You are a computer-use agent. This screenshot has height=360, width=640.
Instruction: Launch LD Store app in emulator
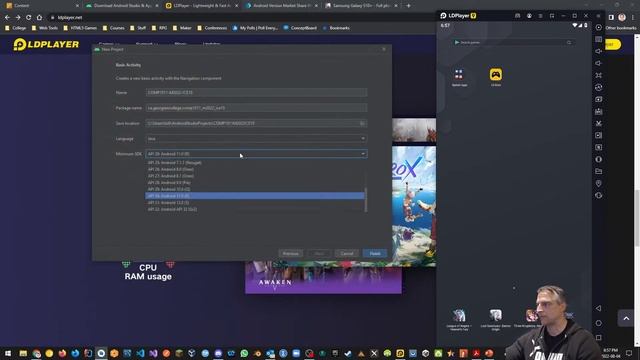point(496,76)
